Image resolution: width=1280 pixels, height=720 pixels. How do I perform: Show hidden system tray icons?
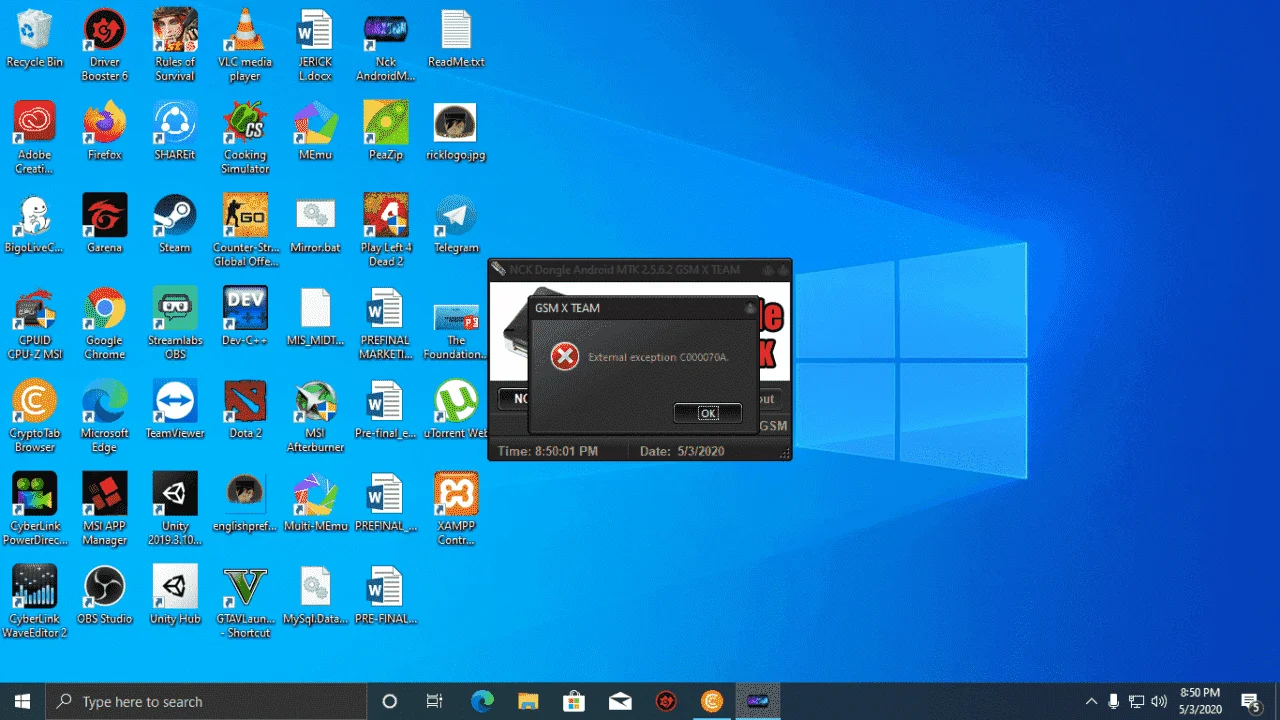(1091, 701)
